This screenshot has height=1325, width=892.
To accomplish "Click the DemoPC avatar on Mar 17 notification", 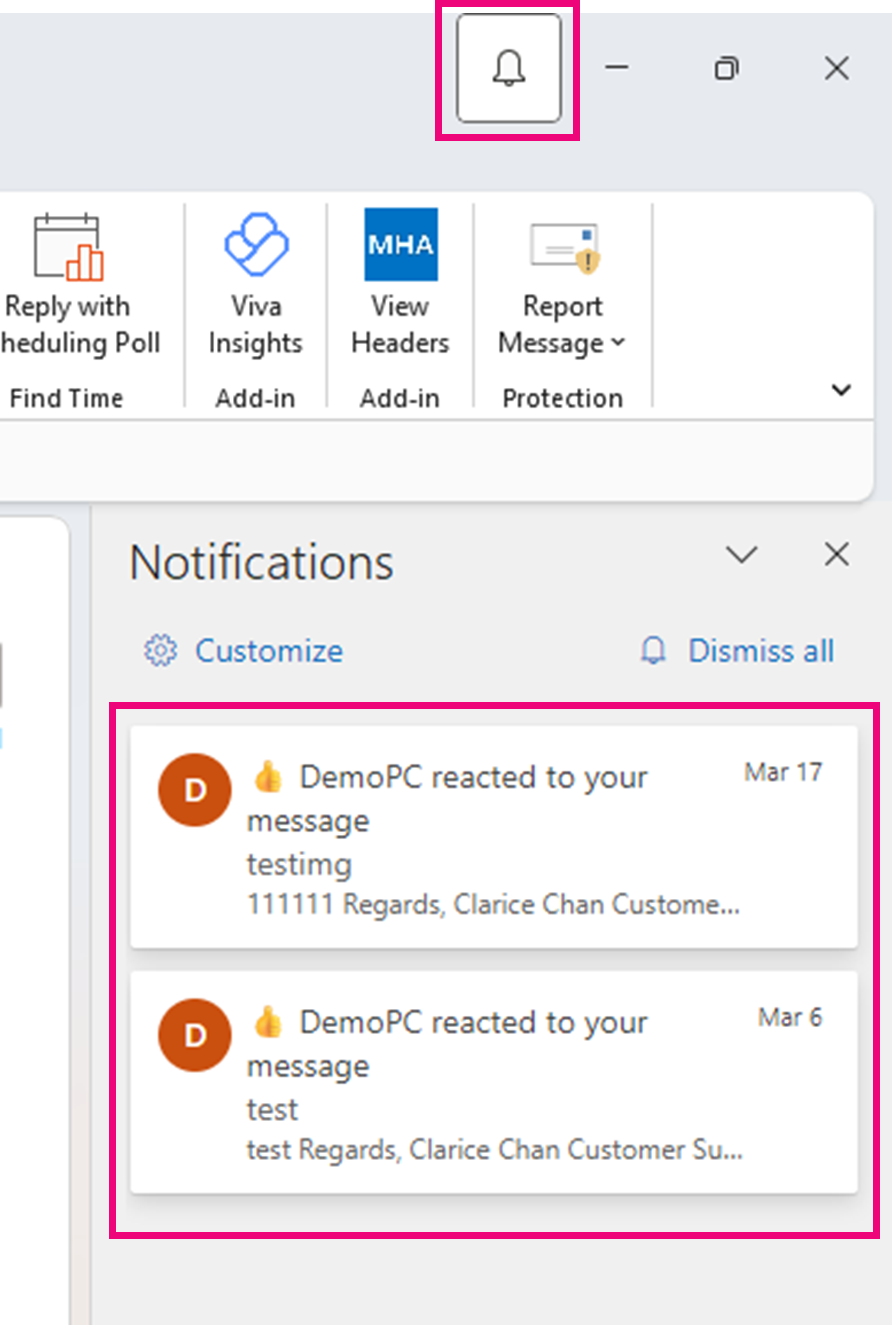I will [194, 790].
